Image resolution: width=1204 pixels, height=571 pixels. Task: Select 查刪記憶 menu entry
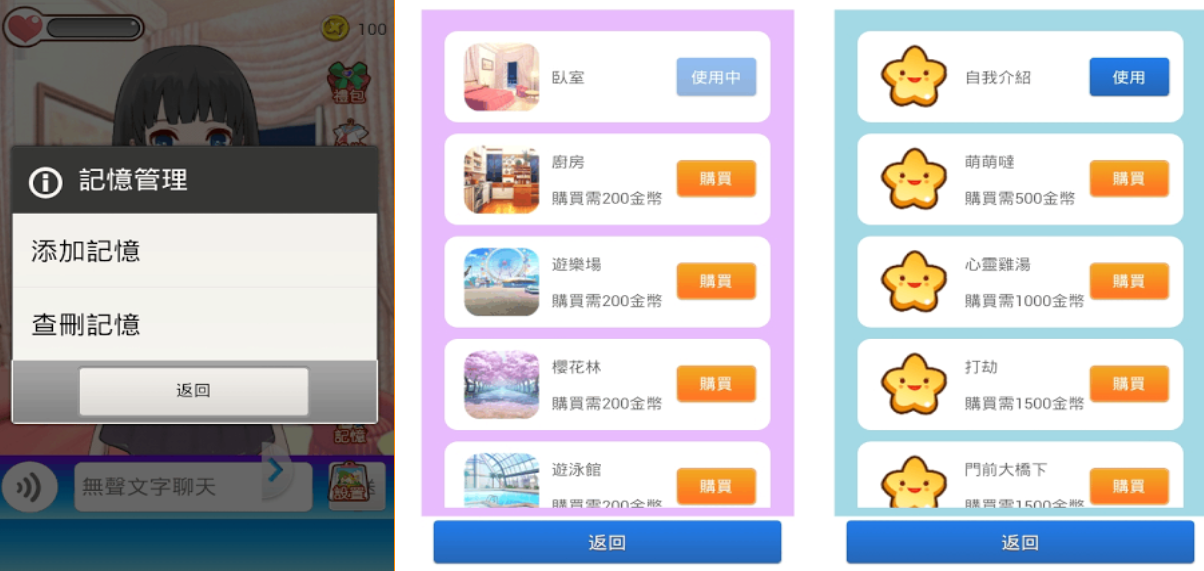(x=194, y=324)
